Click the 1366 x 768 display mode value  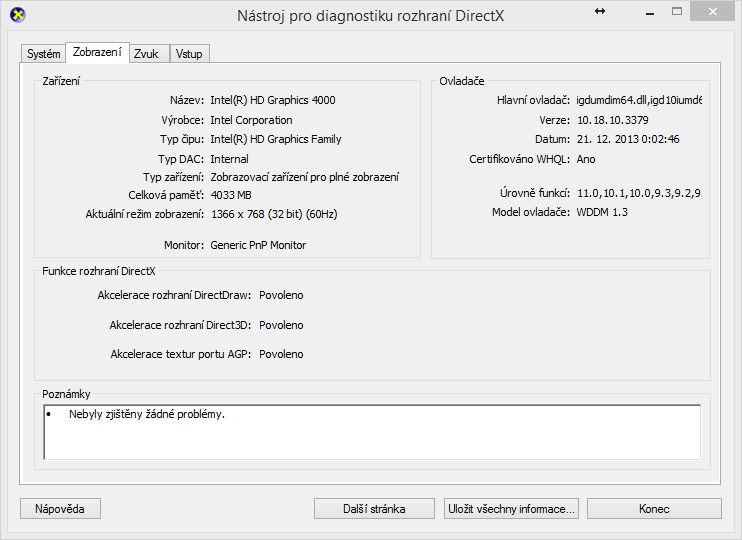coord(273,215)
